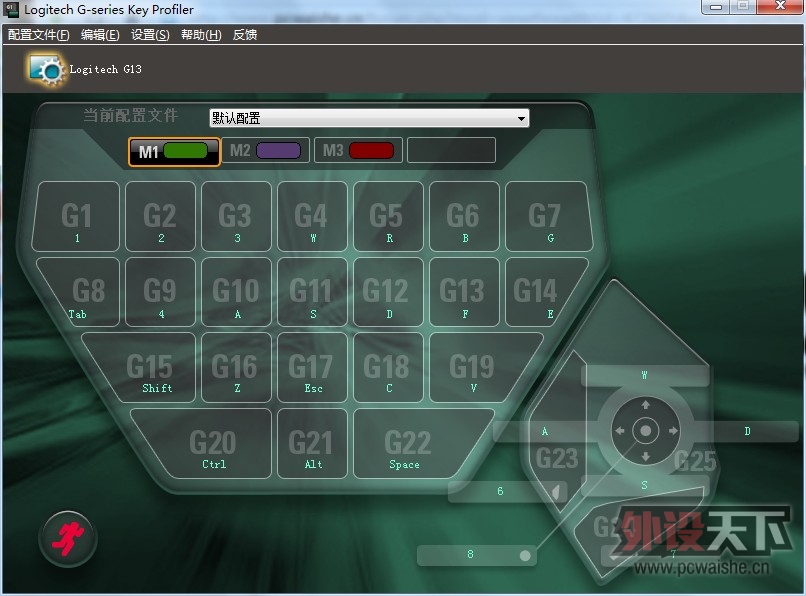Viewport: 806px width, 596px height.
Task: Select the G4 key assigned to W
Action: tap(313, 216)
